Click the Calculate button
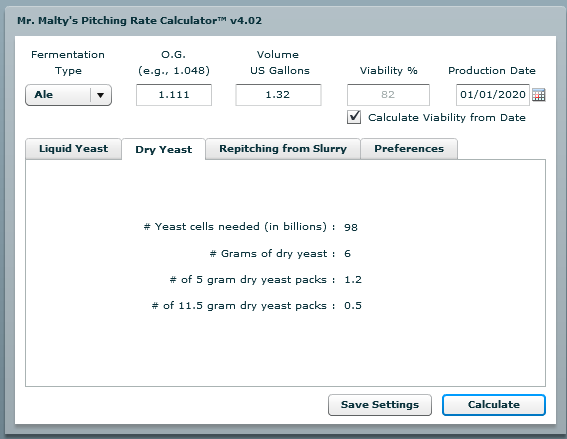Image resolution: width=567 pixels, height=439 pixels. click(x=494, y=405)
